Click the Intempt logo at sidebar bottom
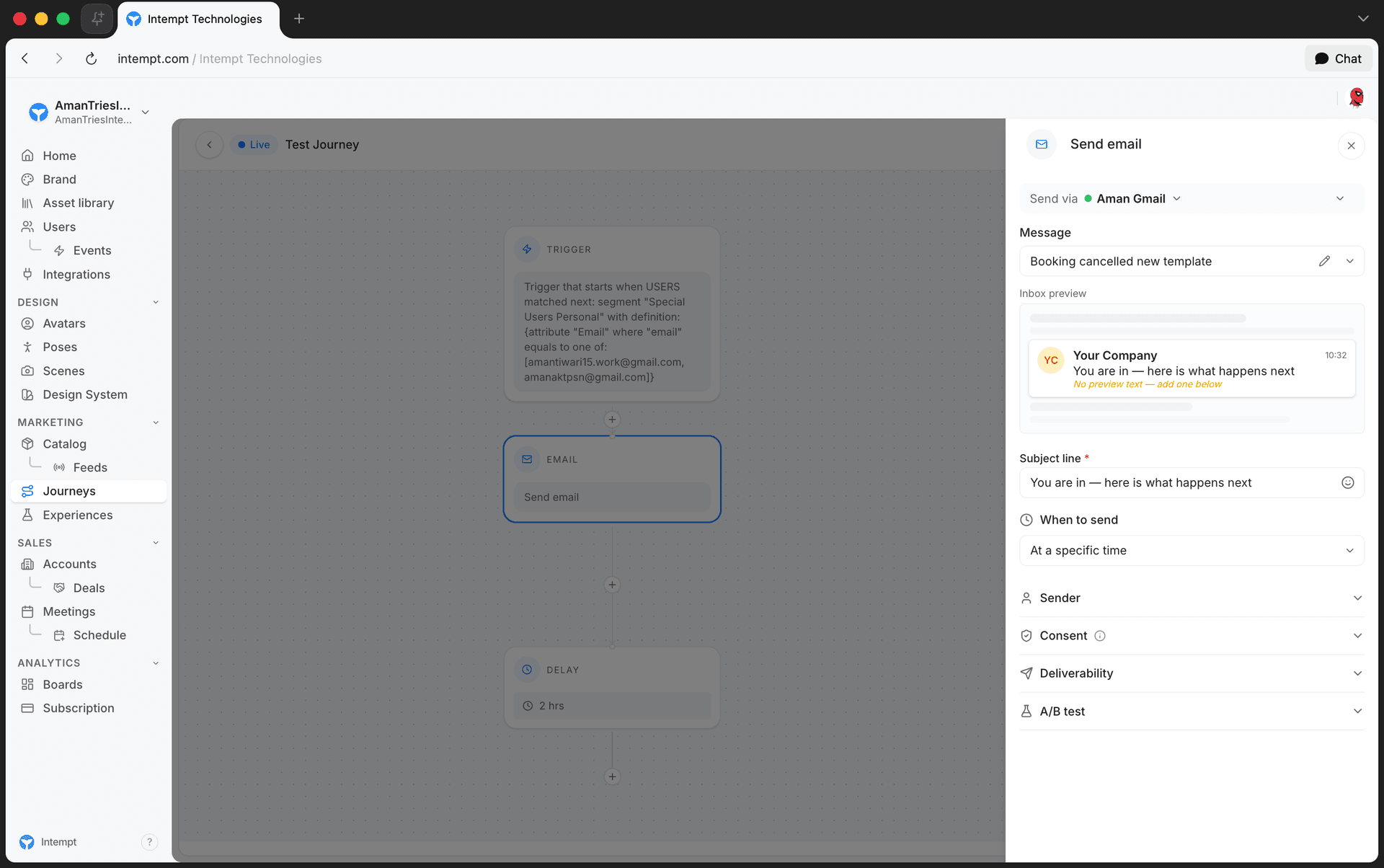1384x868 pixels. (27, 842)
